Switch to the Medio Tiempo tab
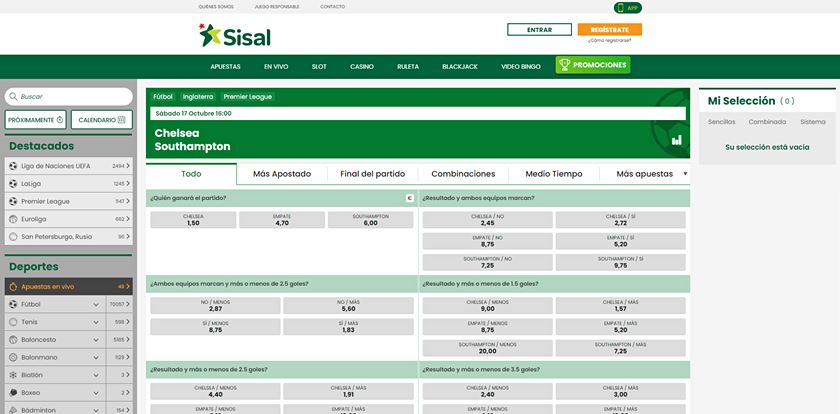Screen dimensions: 840x414 tap(553, 174)
